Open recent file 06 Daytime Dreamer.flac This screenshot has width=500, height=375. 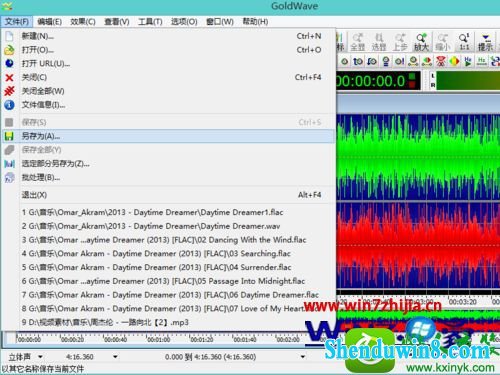tap(168, 295)
